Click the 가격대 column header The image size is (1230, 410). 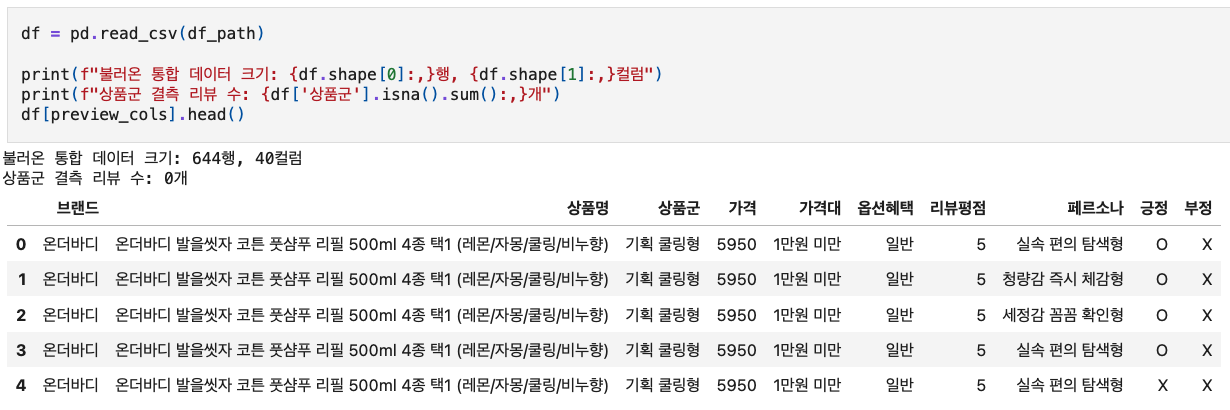820,208
